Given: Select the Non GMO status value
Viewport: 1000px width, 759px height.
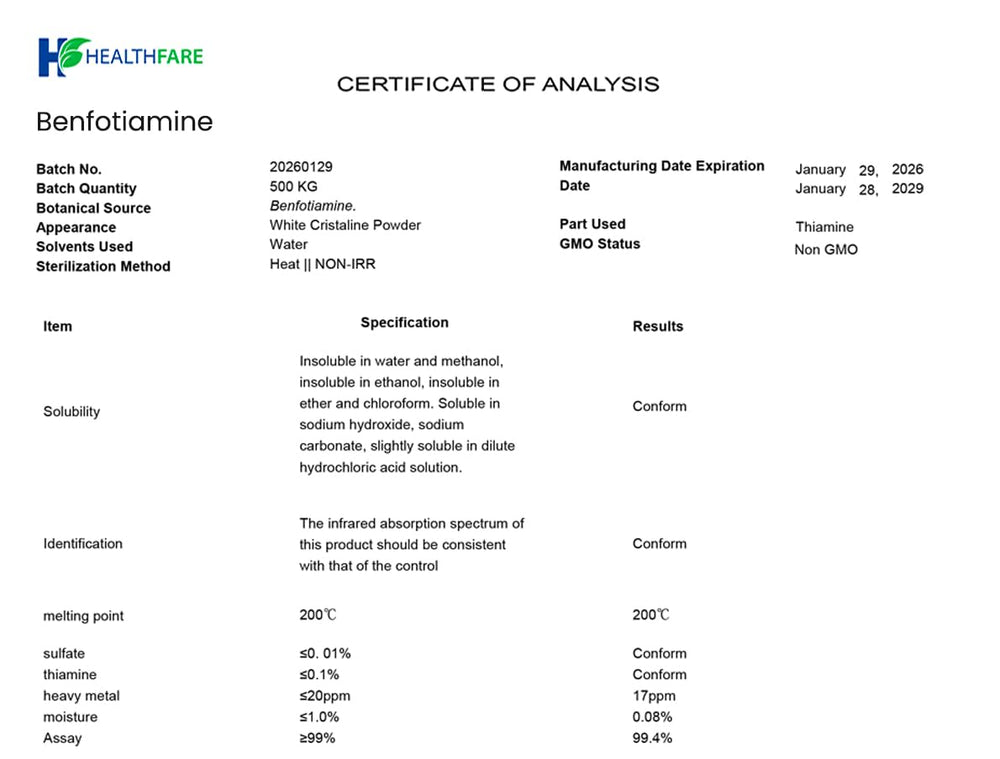Looking at the screenshot, I should tap(826, 250).
